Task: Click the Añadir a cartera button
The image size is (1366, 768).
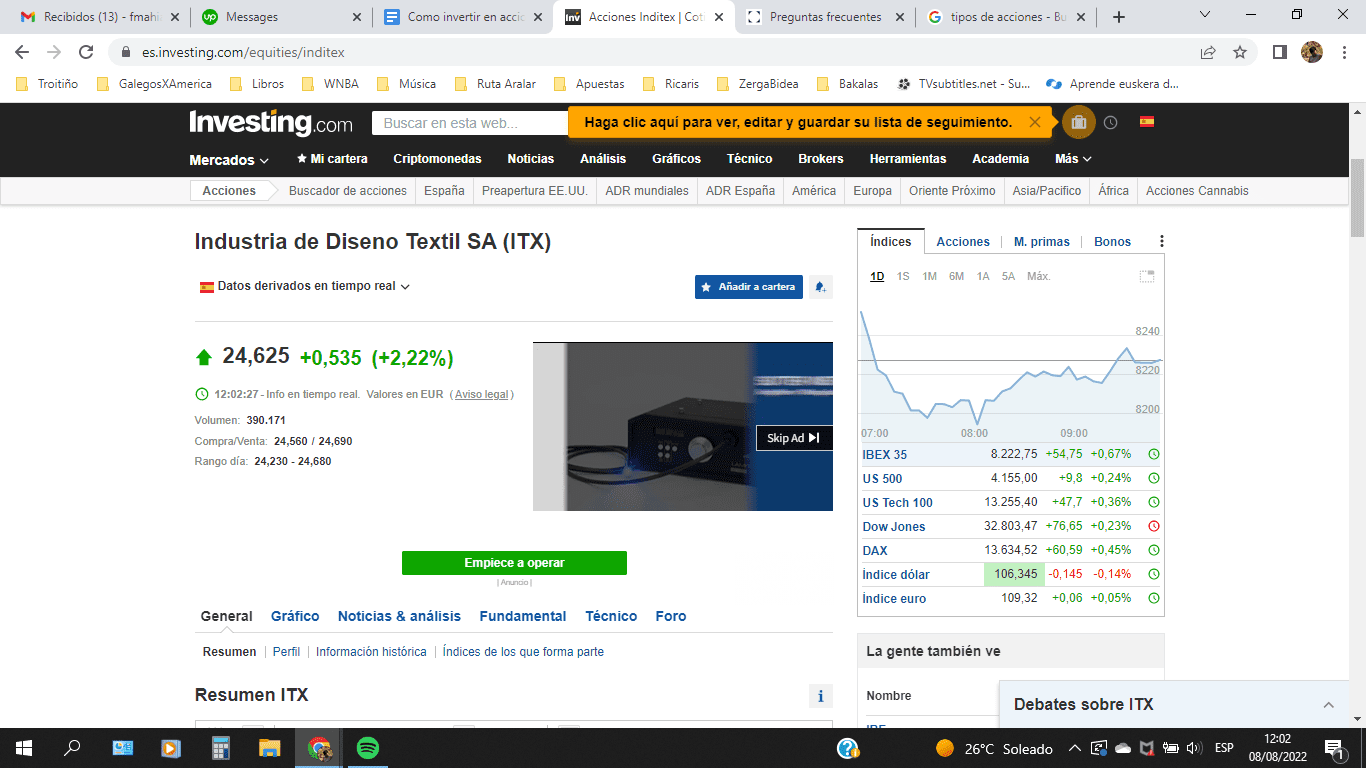Action: pos(749,287)
